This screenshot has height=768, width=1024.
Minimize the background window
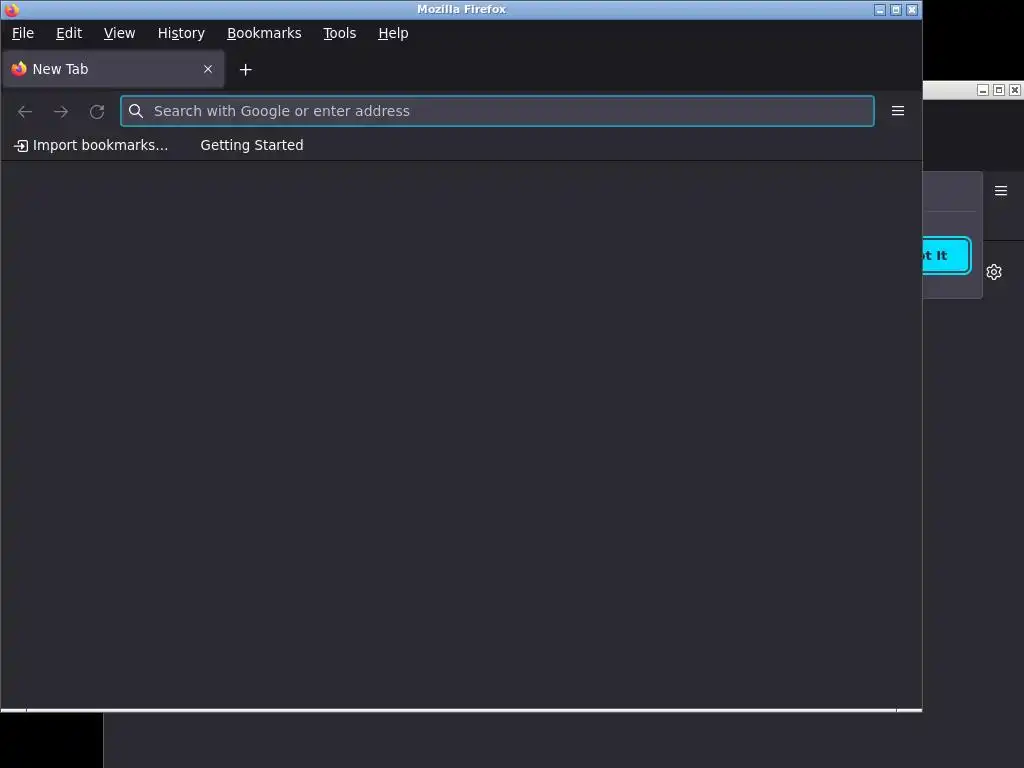pyautogui.click(x=983, y=90)
